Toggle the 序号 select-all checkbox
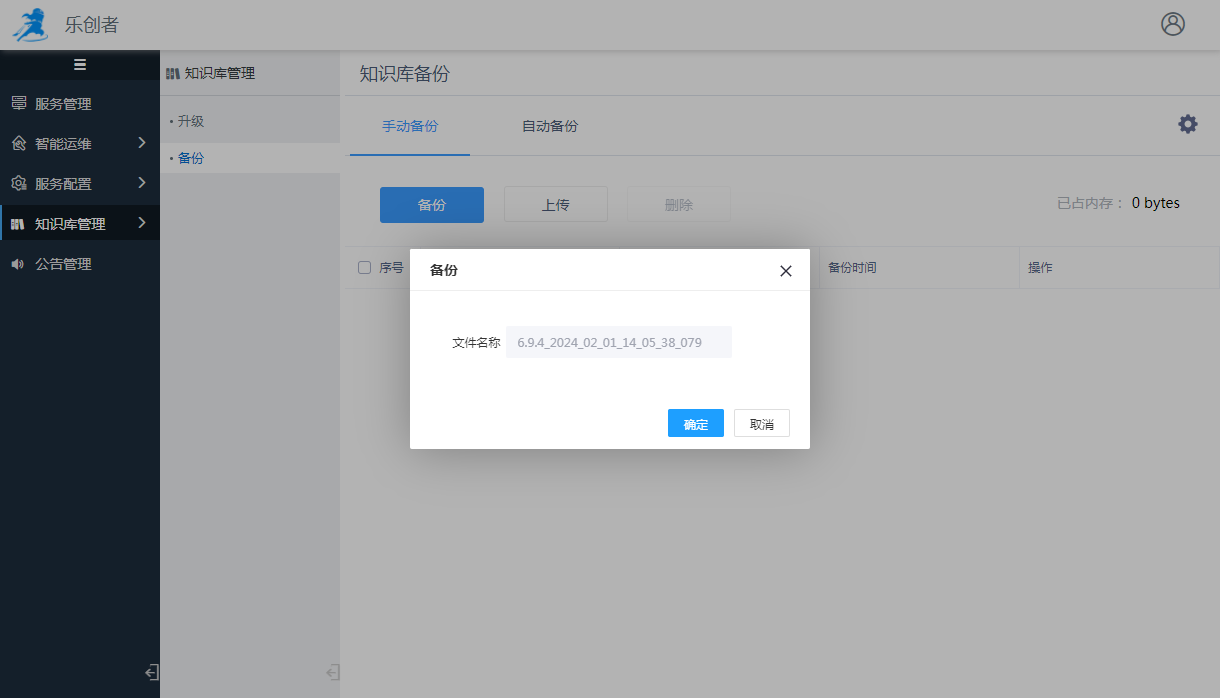 point(364,267)
